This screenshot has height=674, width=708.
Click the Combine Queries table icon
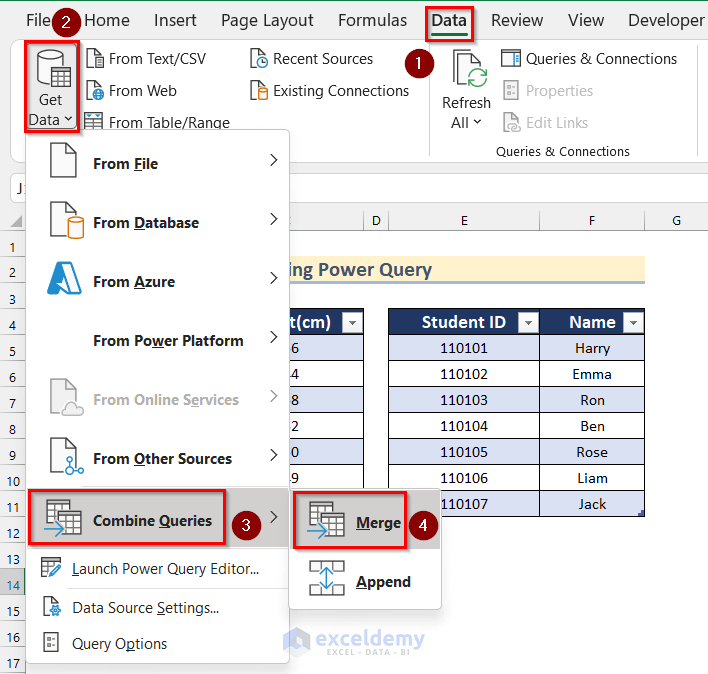64,518
